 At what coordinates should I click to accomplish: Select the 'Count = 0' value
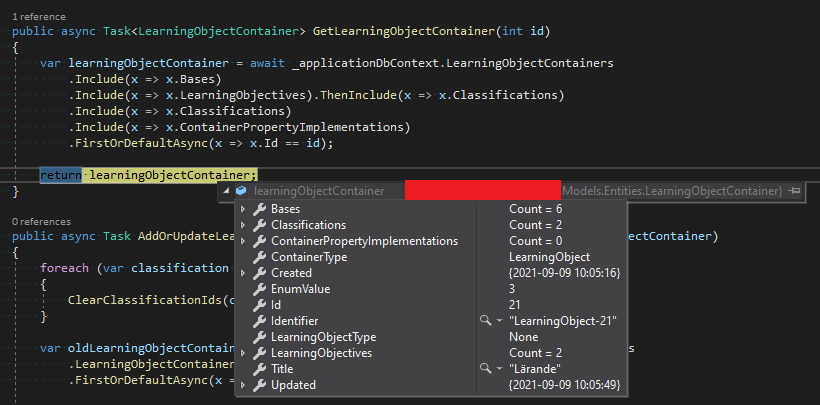pyautogui.click(x=536, y=241)
